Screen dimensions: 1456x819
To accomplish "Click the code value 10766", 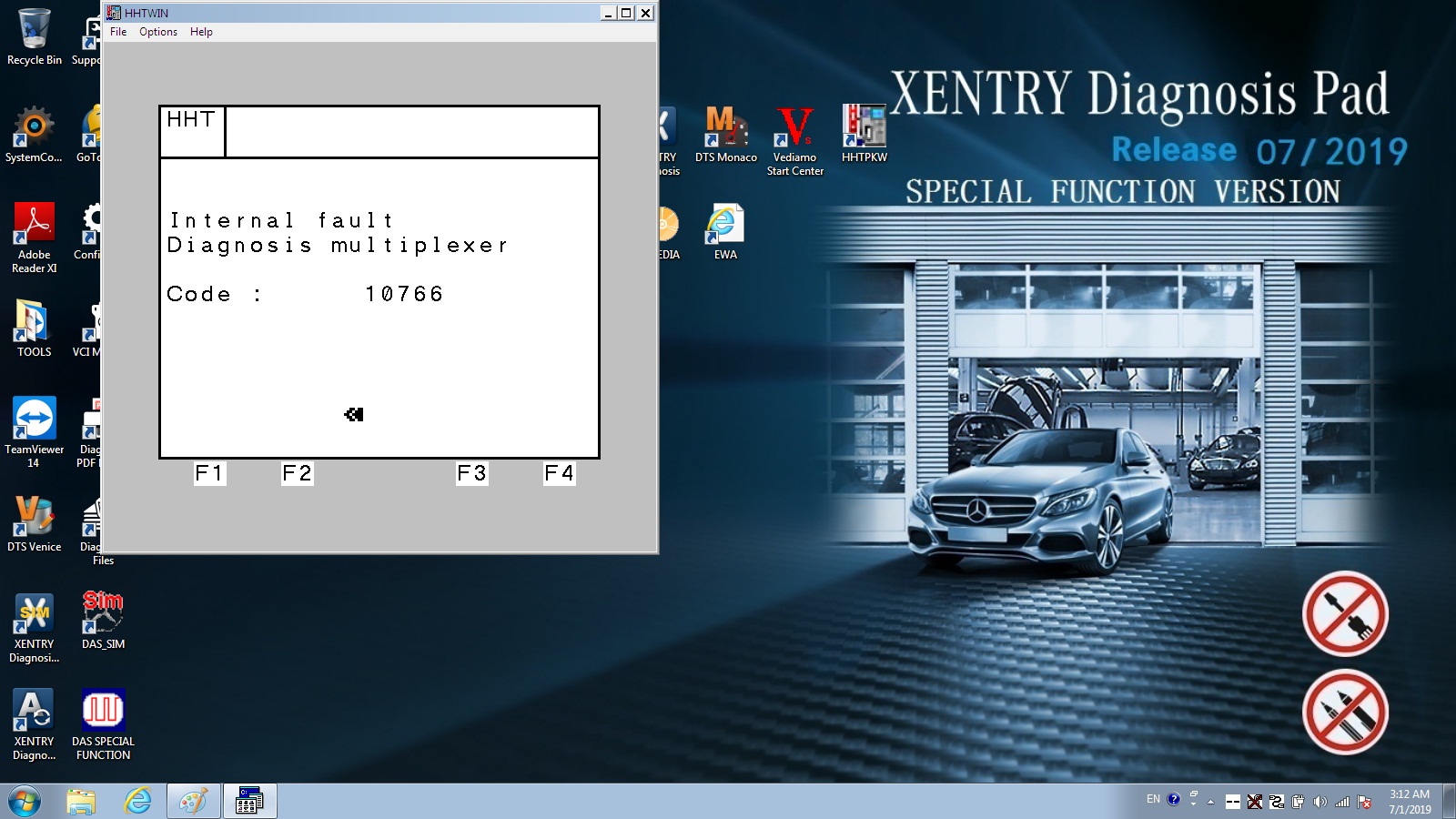I will (x=404, y=294).
